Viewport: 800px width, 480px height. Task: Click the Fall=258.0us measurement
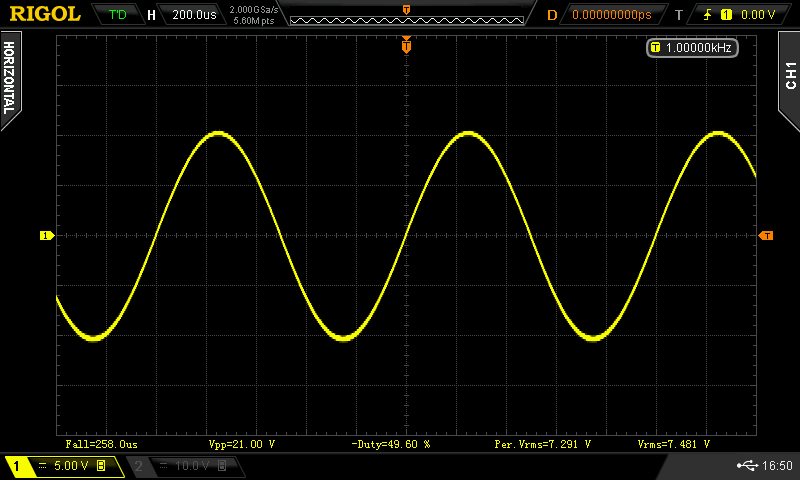pos(101,443)
